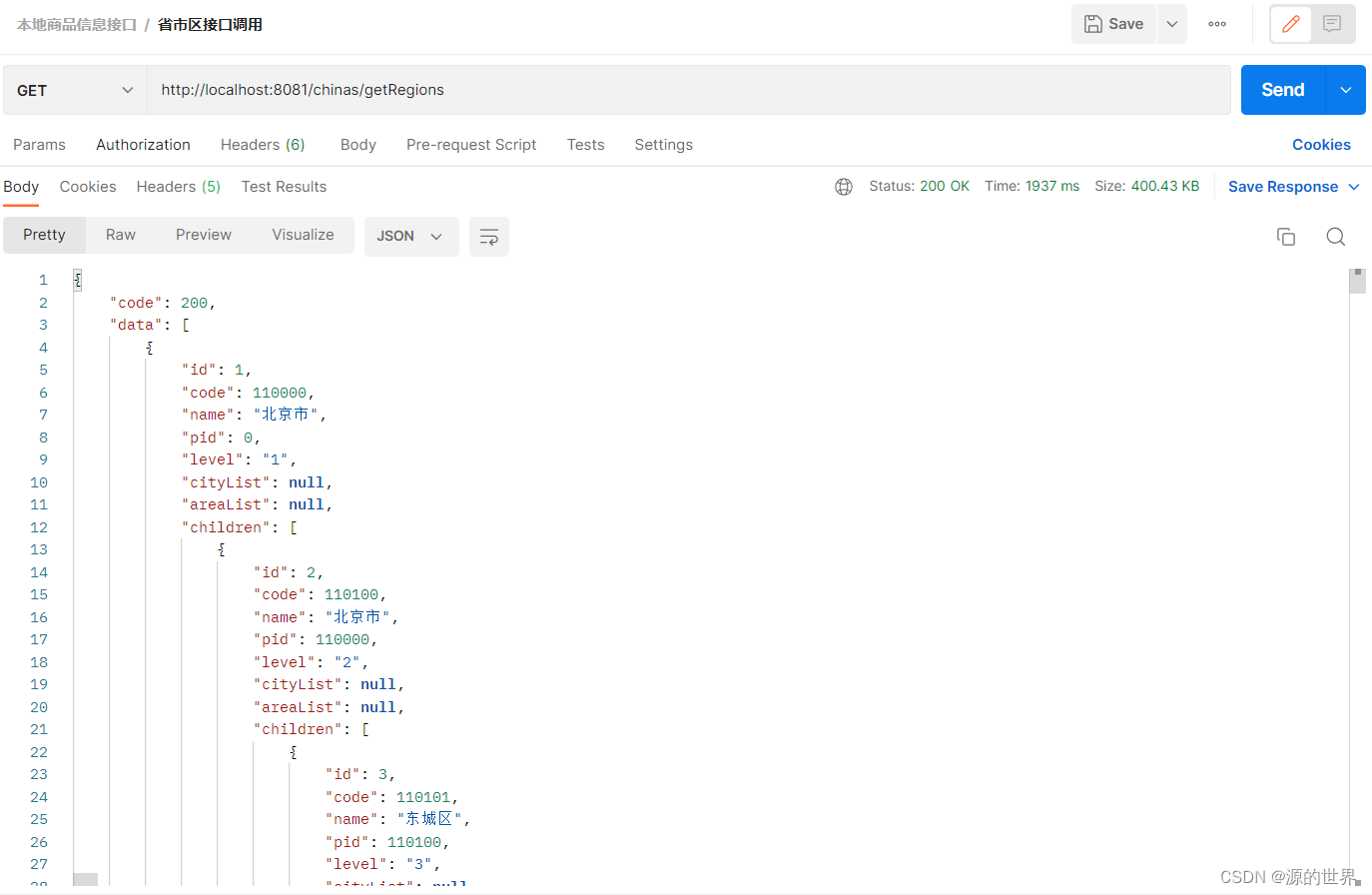Switch to the pencil edit mode icon
The image size is (1372, 895).
[1291, 24]
